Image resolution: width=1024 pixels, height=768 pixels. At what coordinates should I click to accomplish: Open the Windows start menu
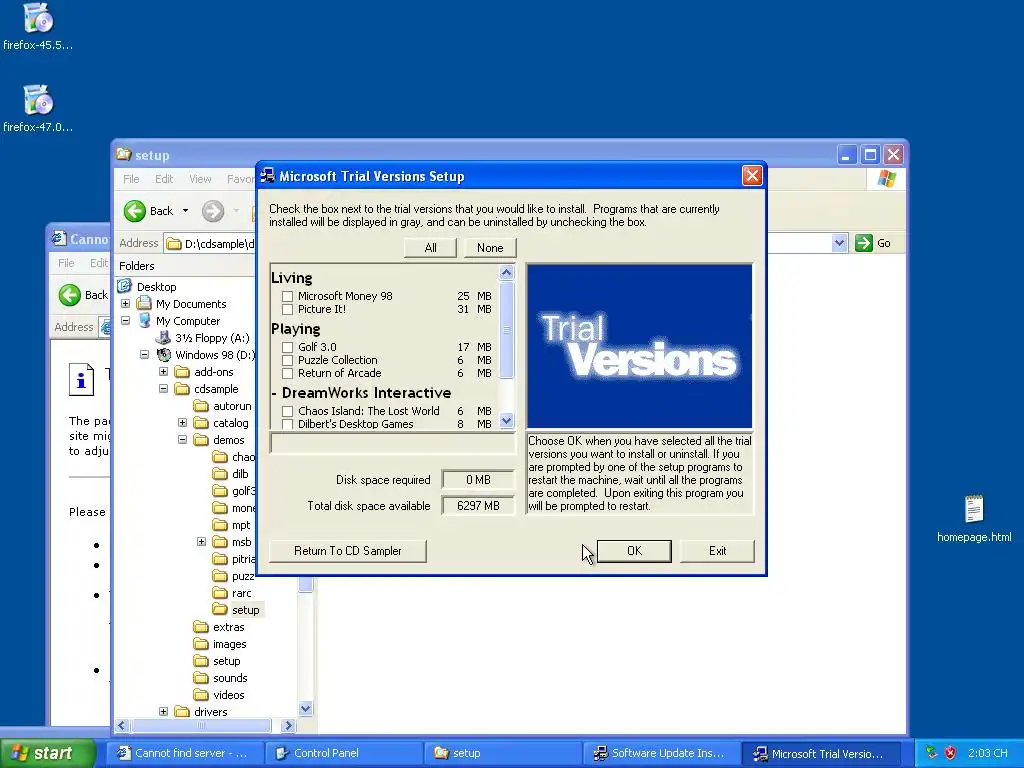coord(47,753)
